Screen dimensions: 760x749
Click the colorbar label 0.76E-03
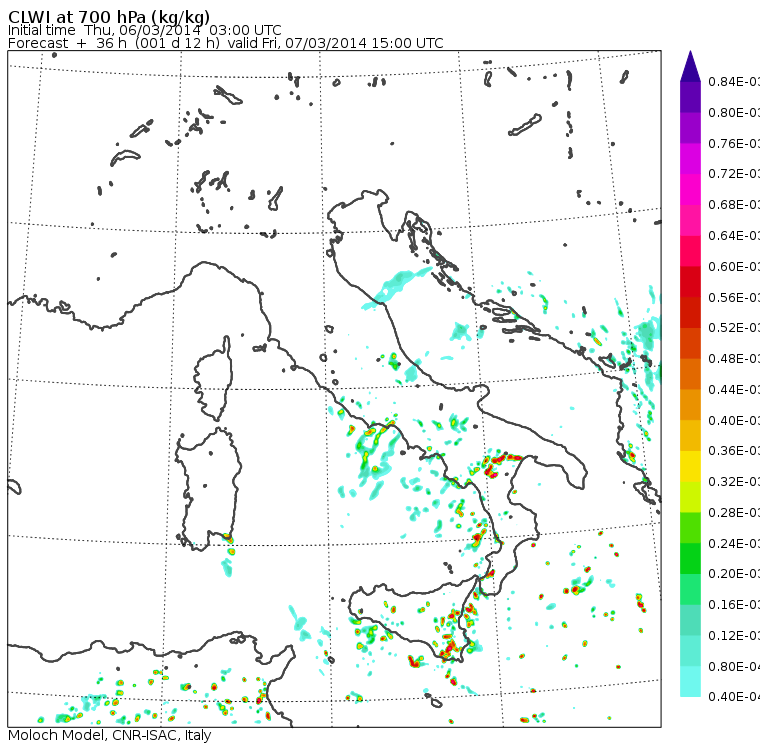(734, 144)
